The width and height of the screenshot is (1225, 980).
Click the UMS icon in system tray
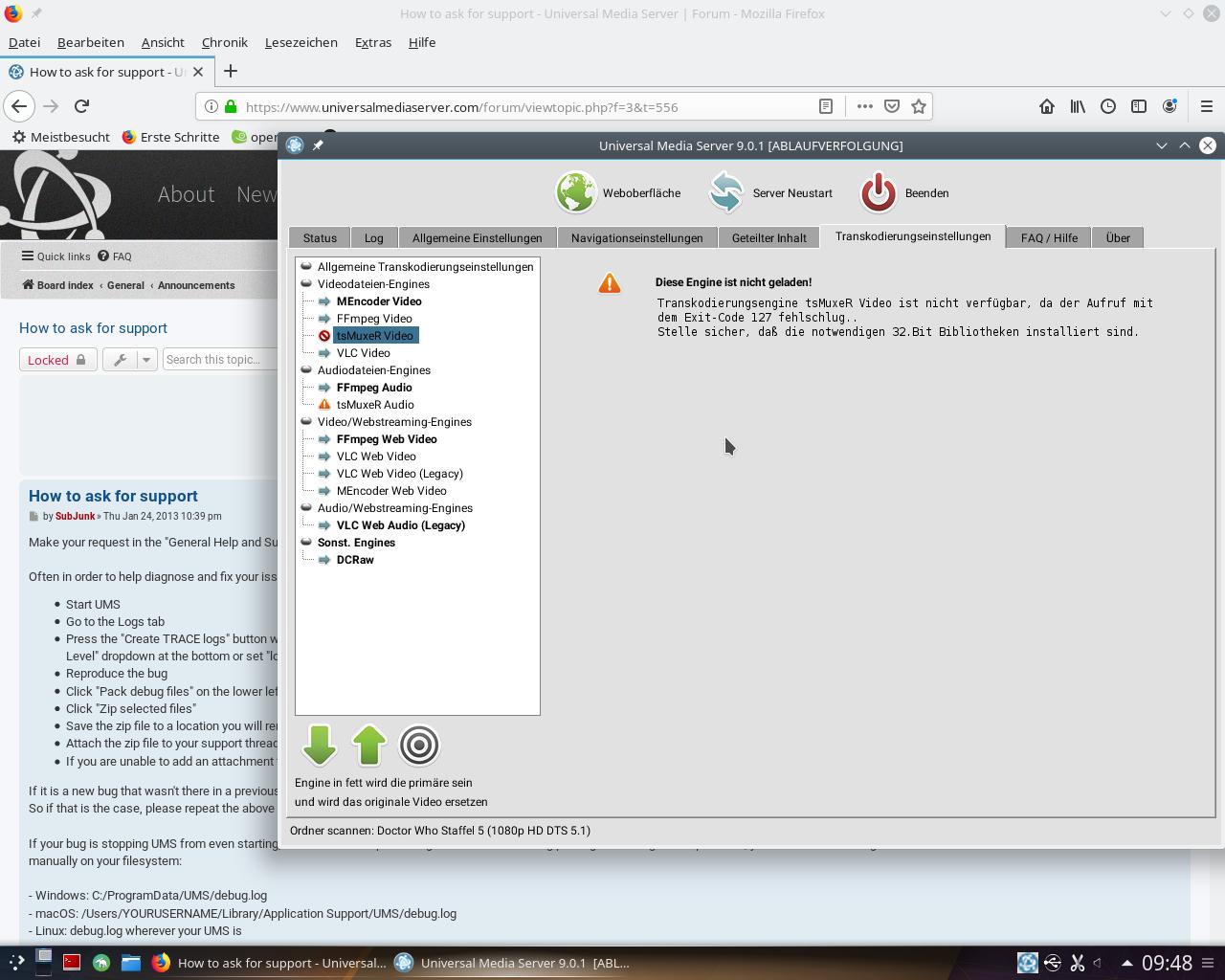[x=1027, y=963]
